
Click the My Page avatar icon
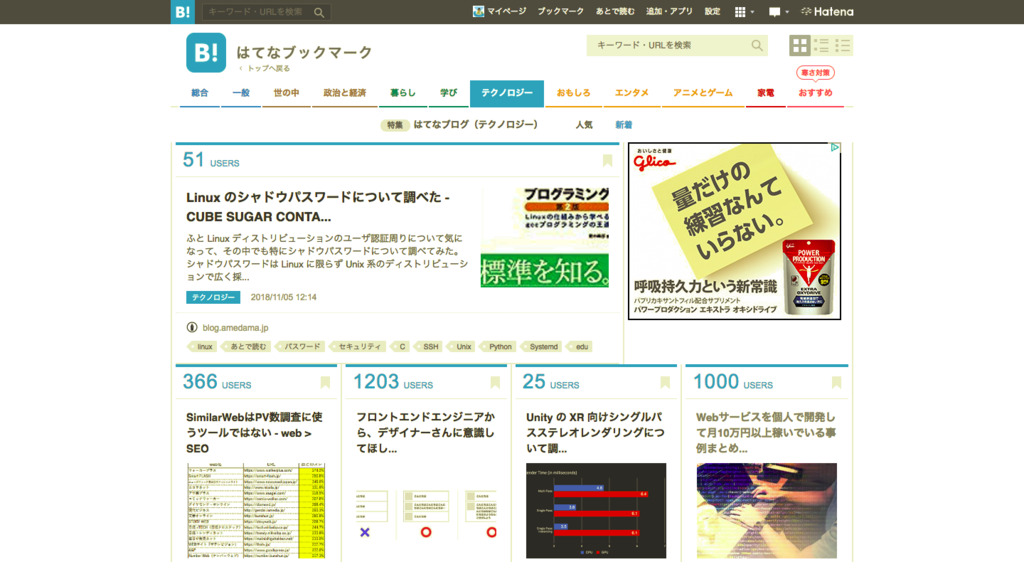(478, 11)
